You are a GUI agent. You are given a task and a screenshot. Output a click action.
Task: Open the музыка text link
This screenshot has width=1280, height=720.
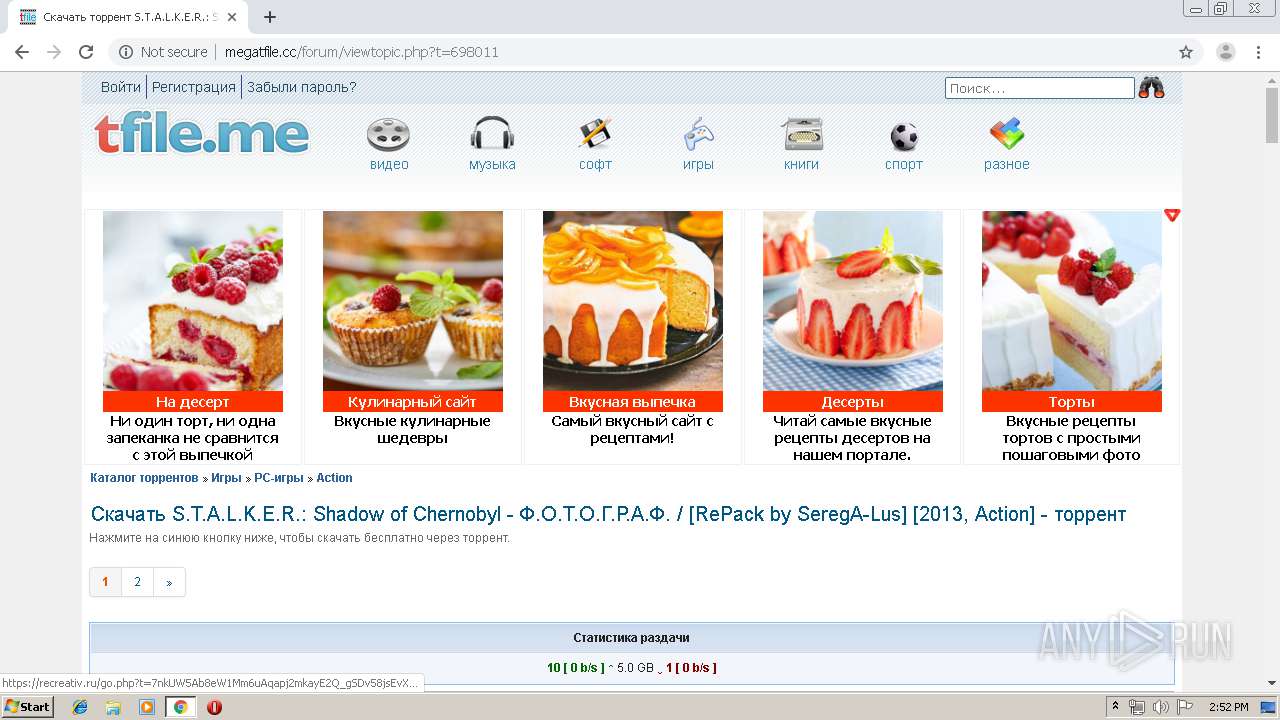492,165
